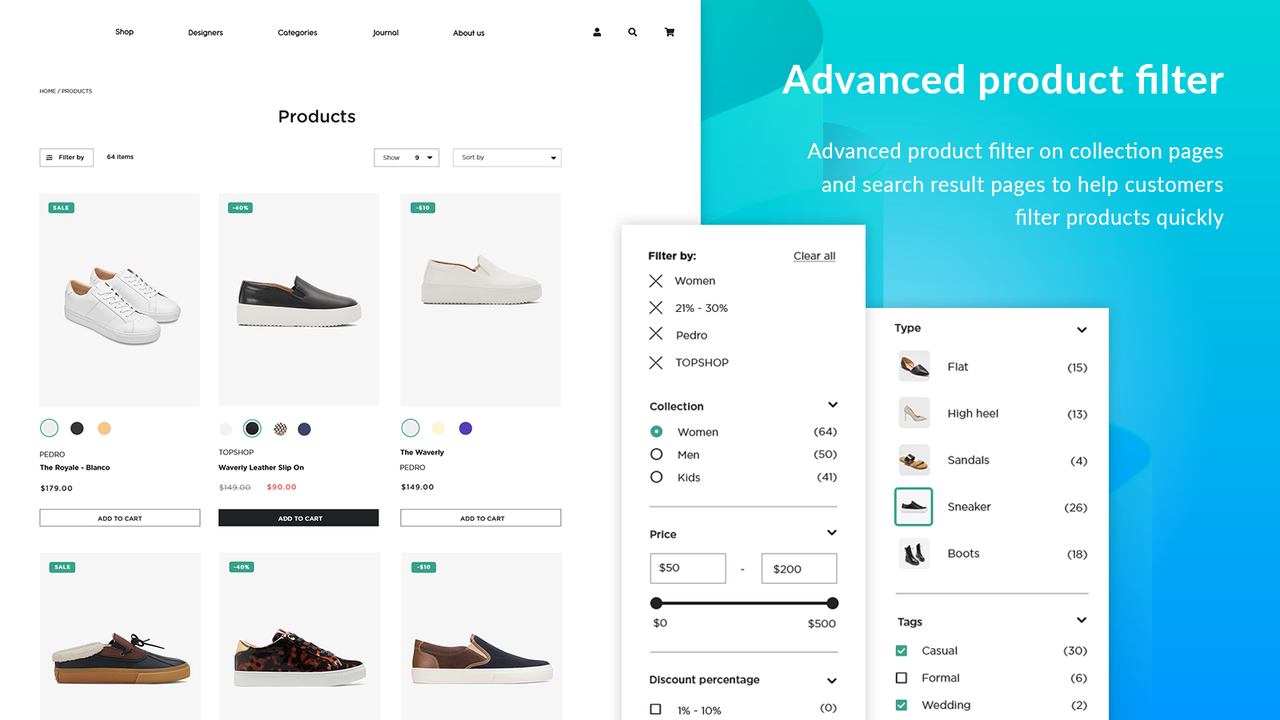
Task: Open the Sort by dropdown
Action: tap(507, 157)
